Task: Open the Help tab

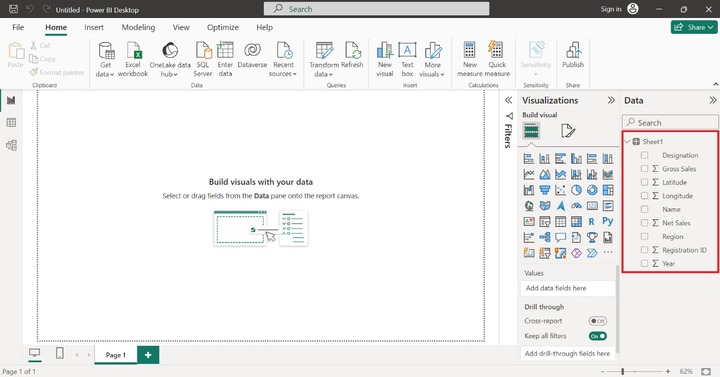Action: point(264,27)
